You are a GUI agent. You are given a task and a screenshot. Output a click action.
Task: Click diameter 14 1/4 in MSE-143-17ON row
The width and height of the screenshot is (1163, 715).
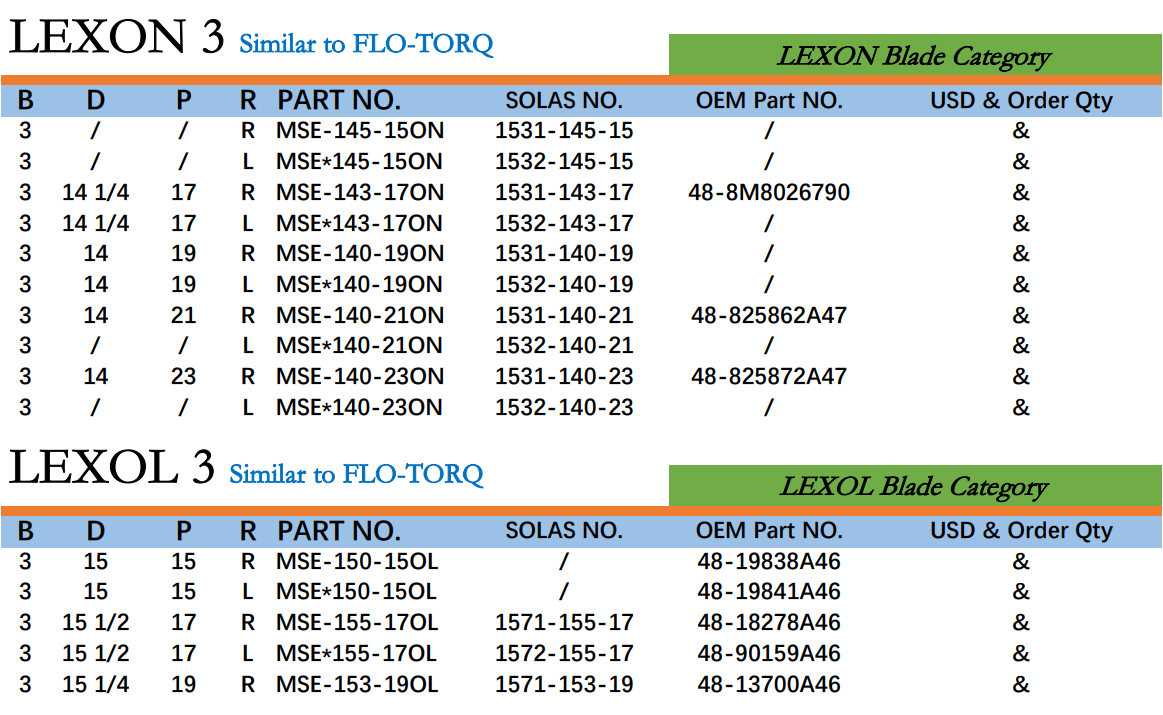[96, 193]
